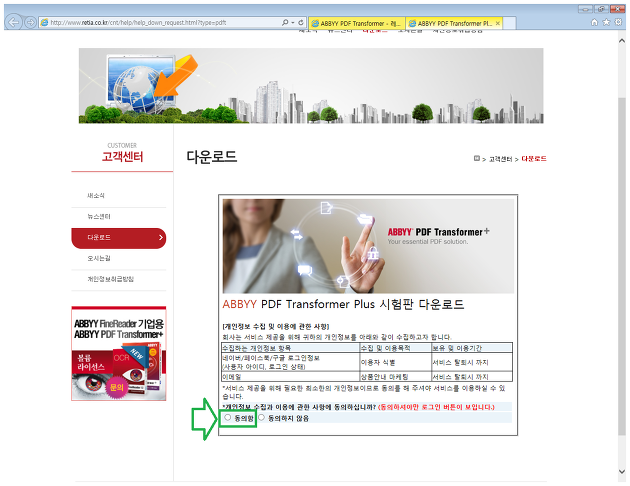Click 다운로드 in the breadcrumb

coord(534,159)
